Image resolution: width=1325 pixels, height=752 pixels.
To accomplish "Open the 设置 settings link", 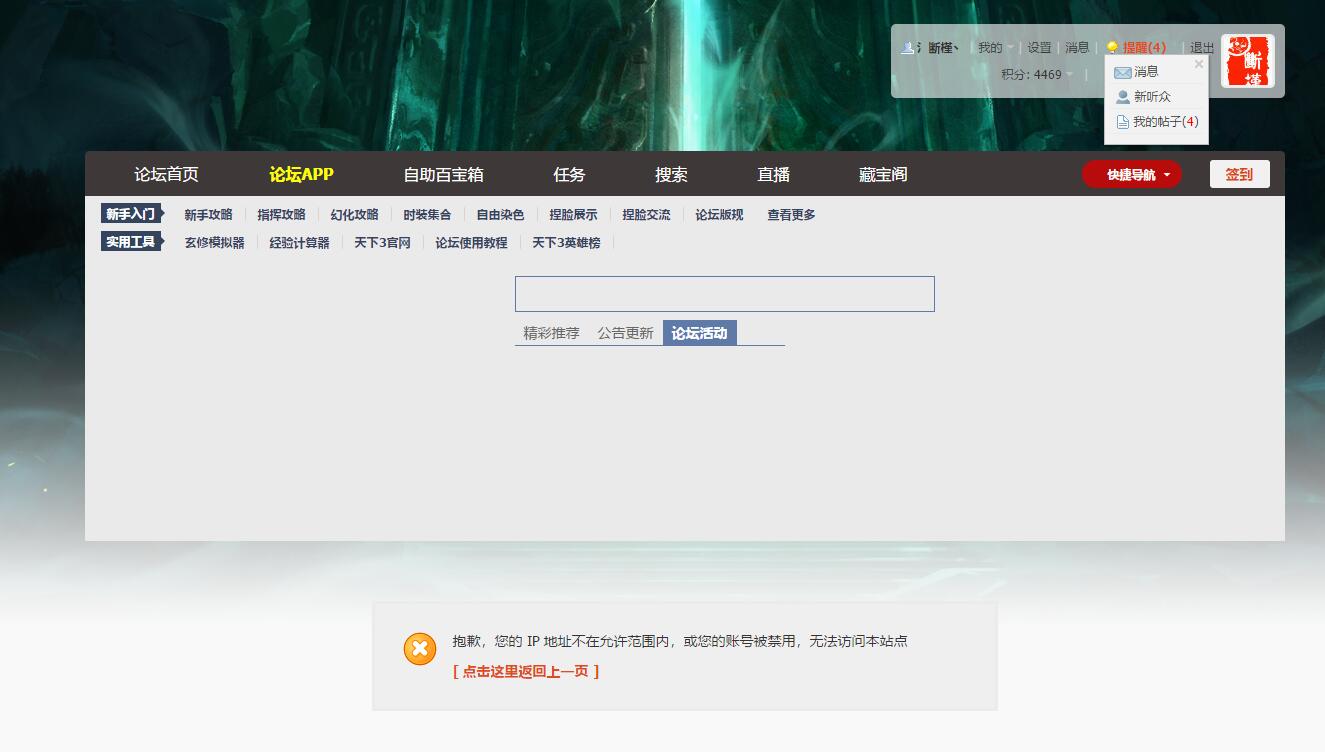I will click(1039, 48).
